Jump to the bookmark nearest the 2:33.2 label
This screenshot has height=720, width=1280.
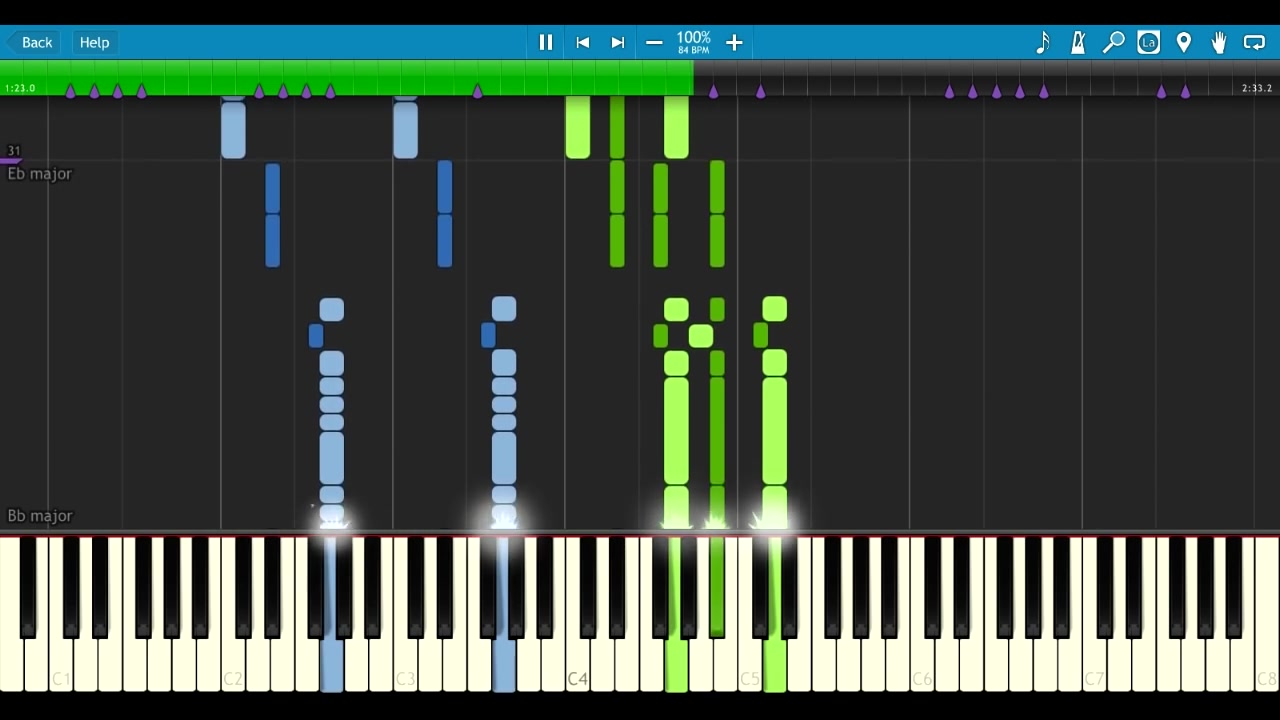(x=1185, y=91)
